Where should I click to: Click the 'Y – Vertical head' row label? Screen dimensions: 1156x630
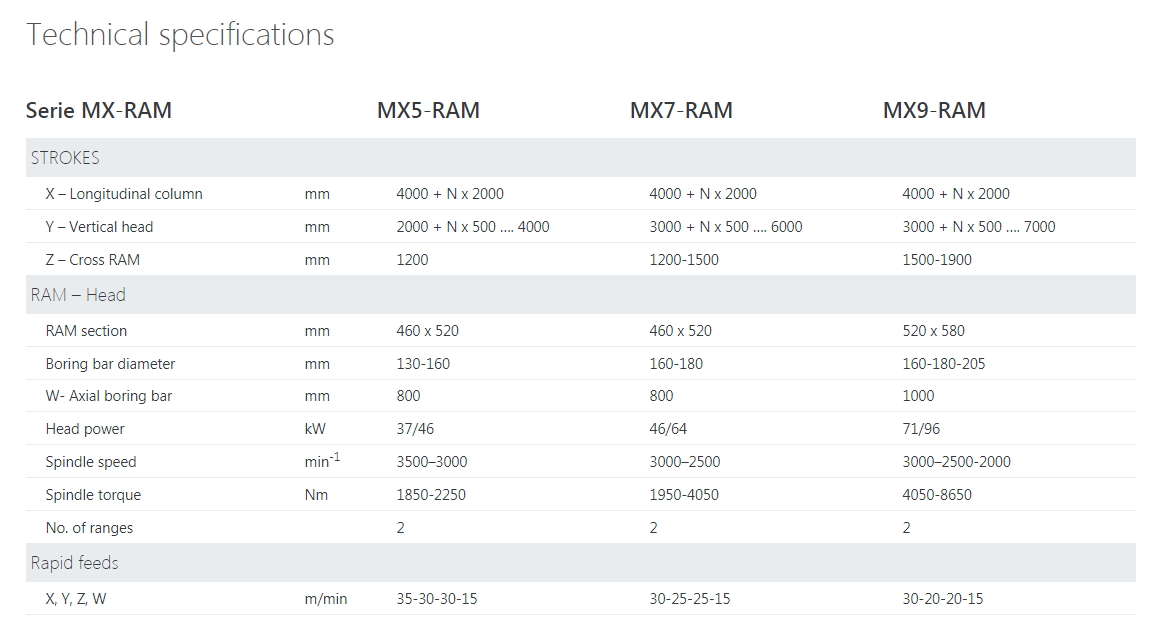point(100,227)
